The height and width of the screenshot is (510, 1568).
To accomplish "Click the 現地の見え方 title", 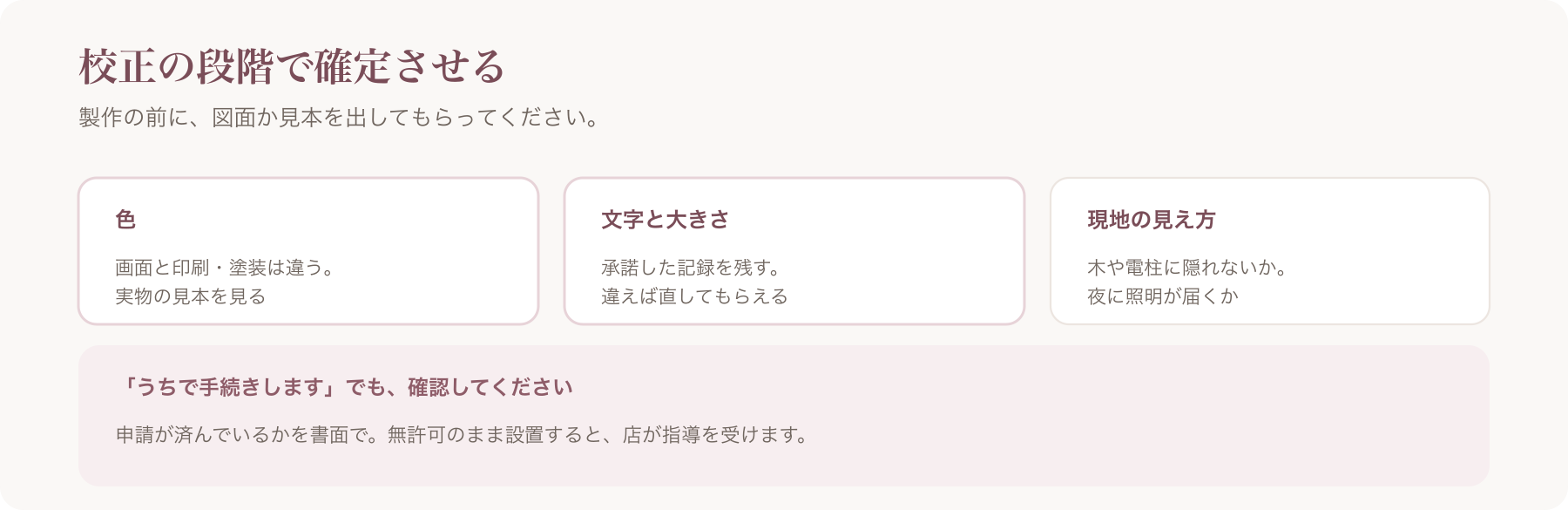I will pos(1152,220).
